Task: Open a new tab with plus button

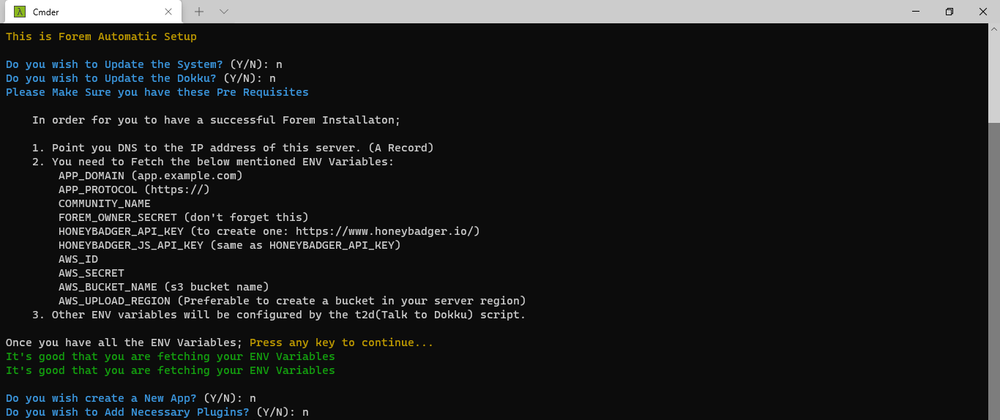Action: coord(199,11)
